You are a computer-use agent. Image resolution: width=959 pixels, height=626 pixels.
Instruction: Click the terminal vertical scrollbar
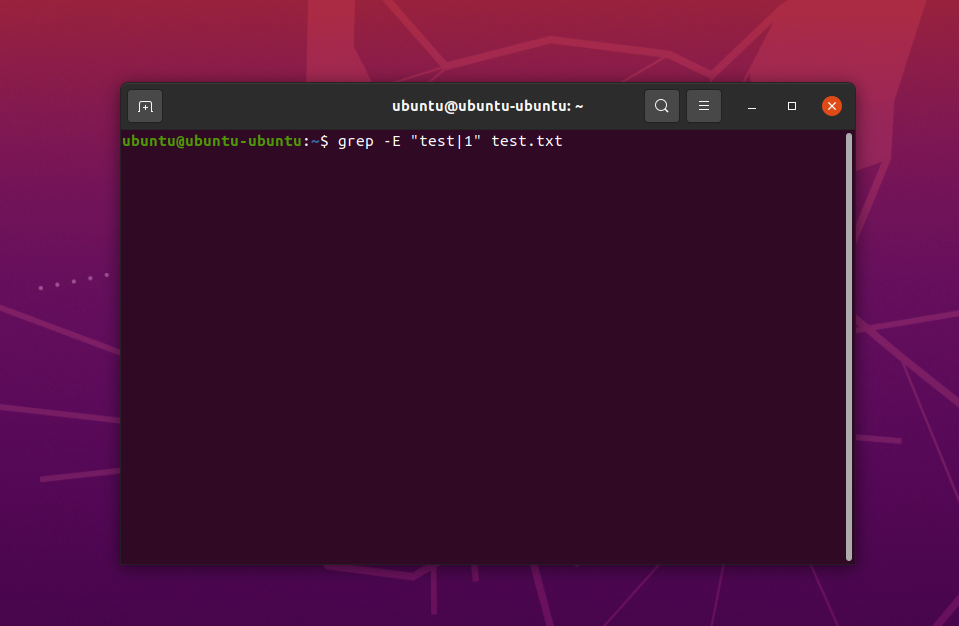[x=849, y=347]
